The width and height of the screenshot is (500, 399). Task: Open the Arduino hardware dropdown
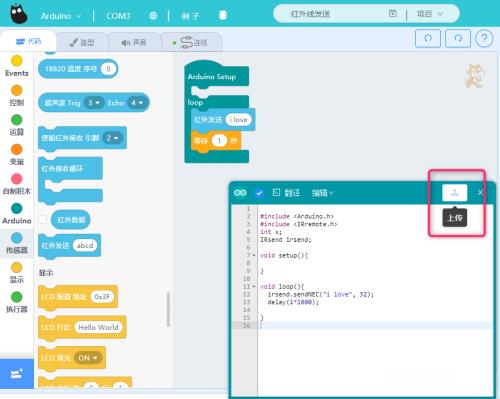coord(61,16)
